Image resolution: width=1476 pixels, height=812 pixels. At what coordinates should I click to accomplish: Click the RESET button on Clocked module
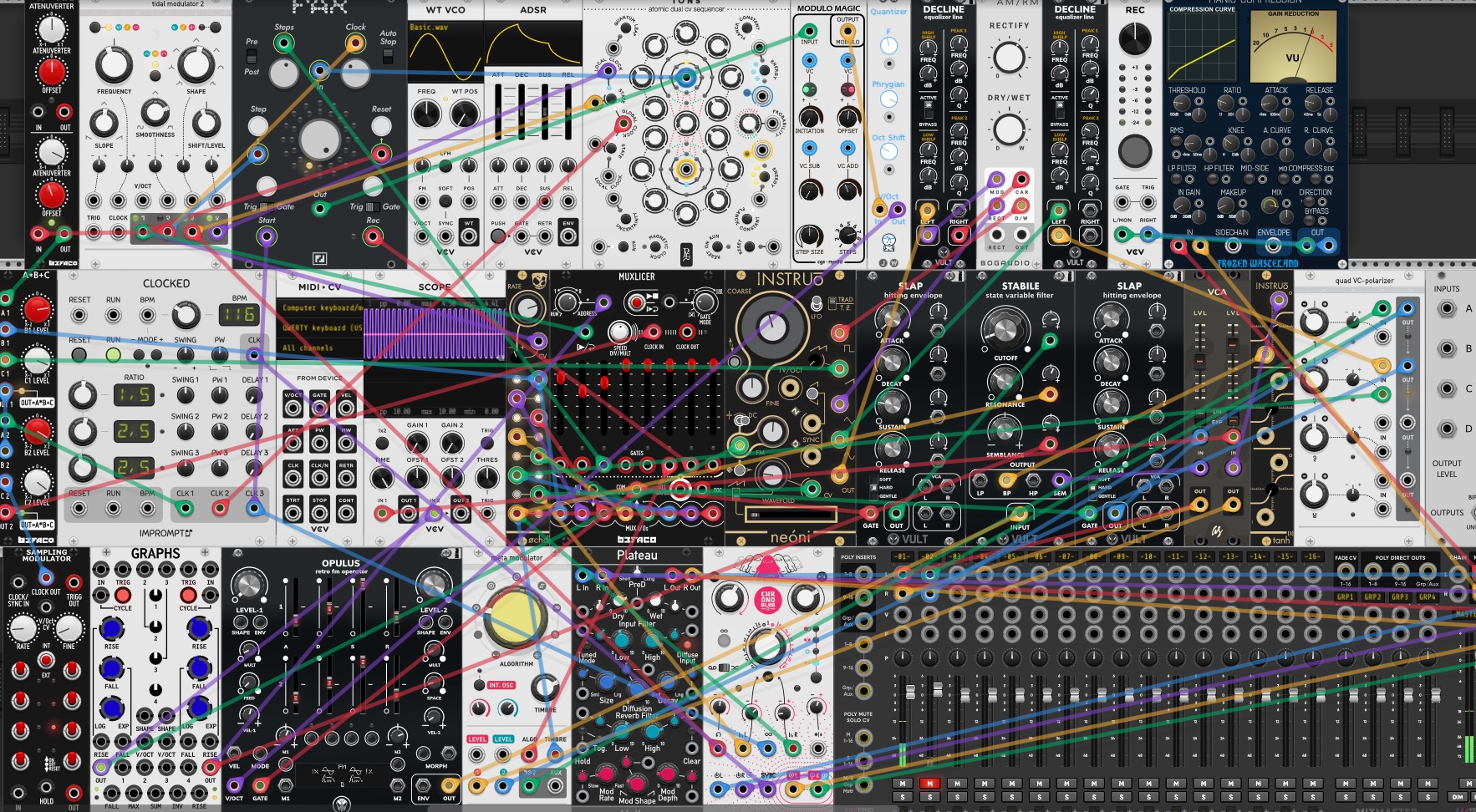tap(79, 354)
